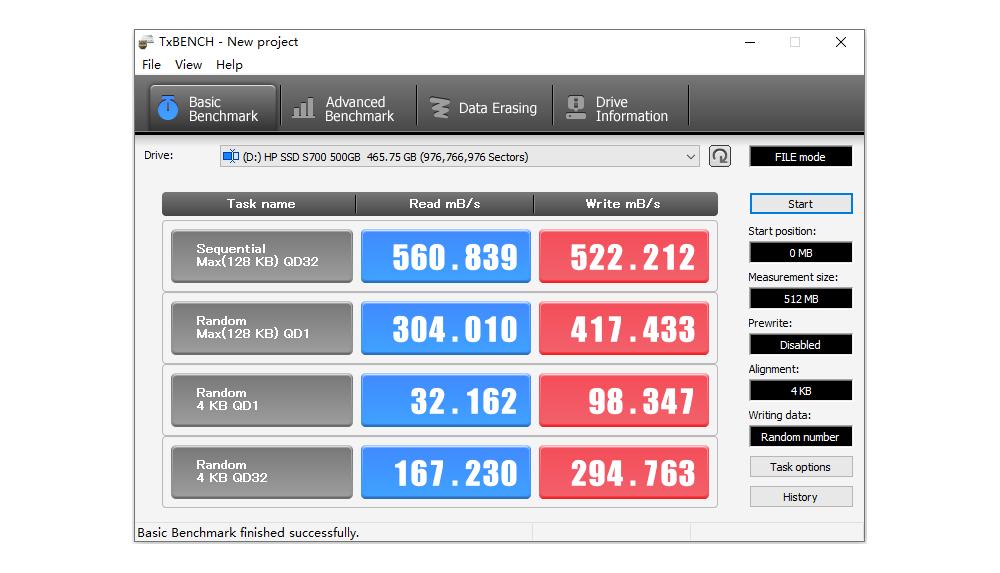
Task: Go to the Data Erasing tab
Action: [x=484, y=108]
